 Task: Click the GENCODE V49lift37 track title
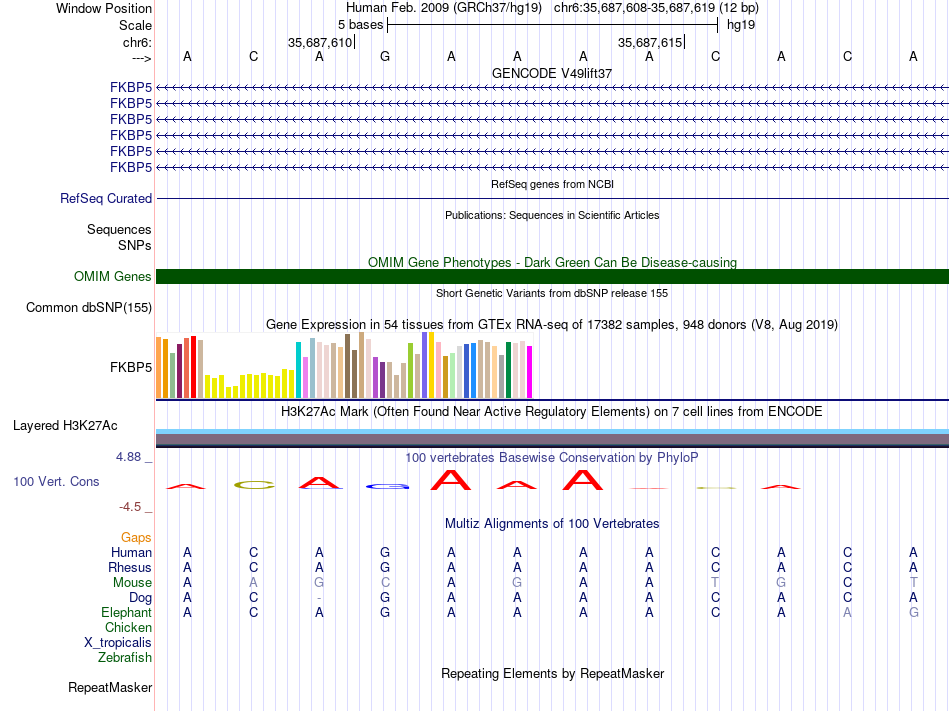coord(552,73)
